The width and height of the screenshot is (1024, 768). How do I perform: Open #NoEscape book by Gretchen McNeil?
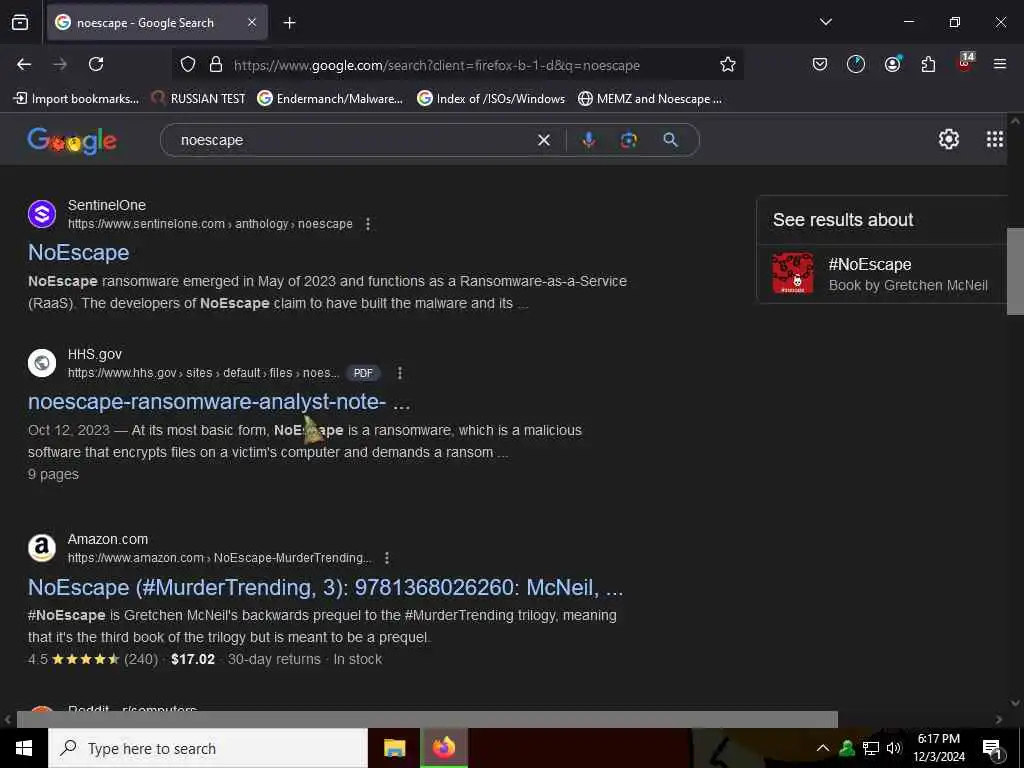click(882, 274)
